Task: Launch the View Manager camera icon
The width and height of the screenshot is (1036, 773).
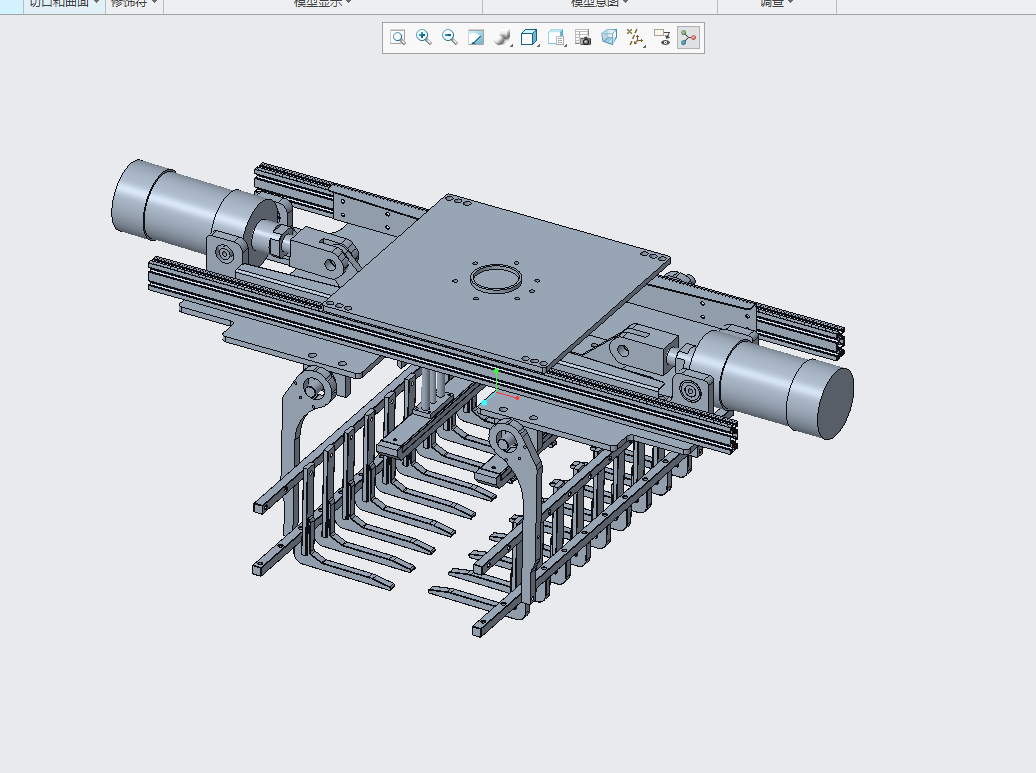Action: click(x=583, y=38)
